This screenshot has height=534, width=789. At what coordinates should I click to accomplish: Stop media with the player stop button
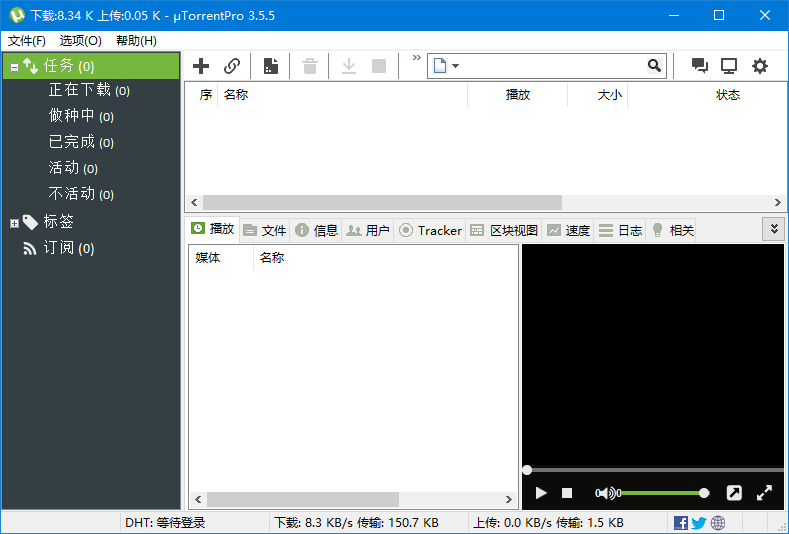tap(567, 493)
